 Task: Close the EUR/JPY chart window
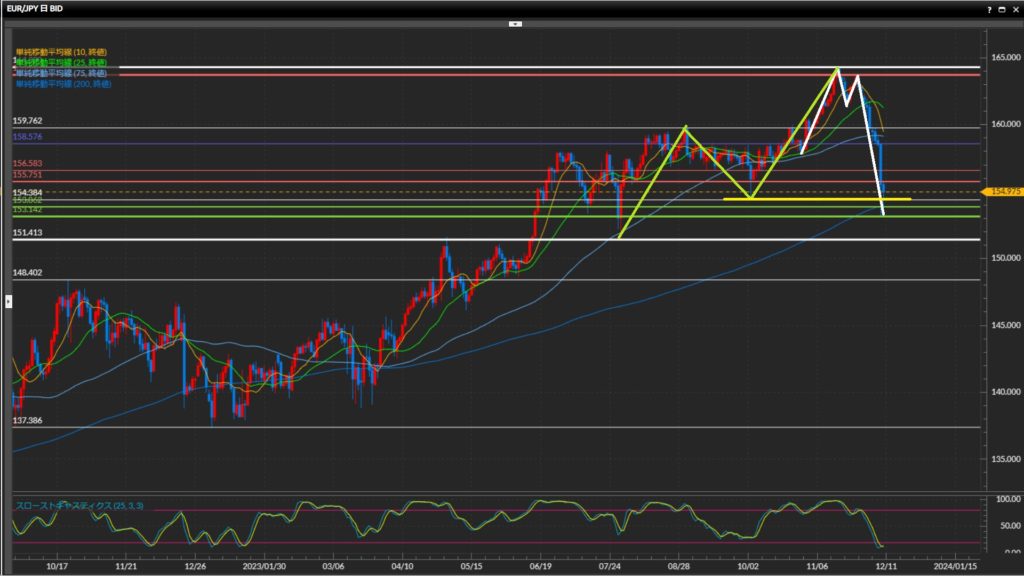tap(1014, 8)
